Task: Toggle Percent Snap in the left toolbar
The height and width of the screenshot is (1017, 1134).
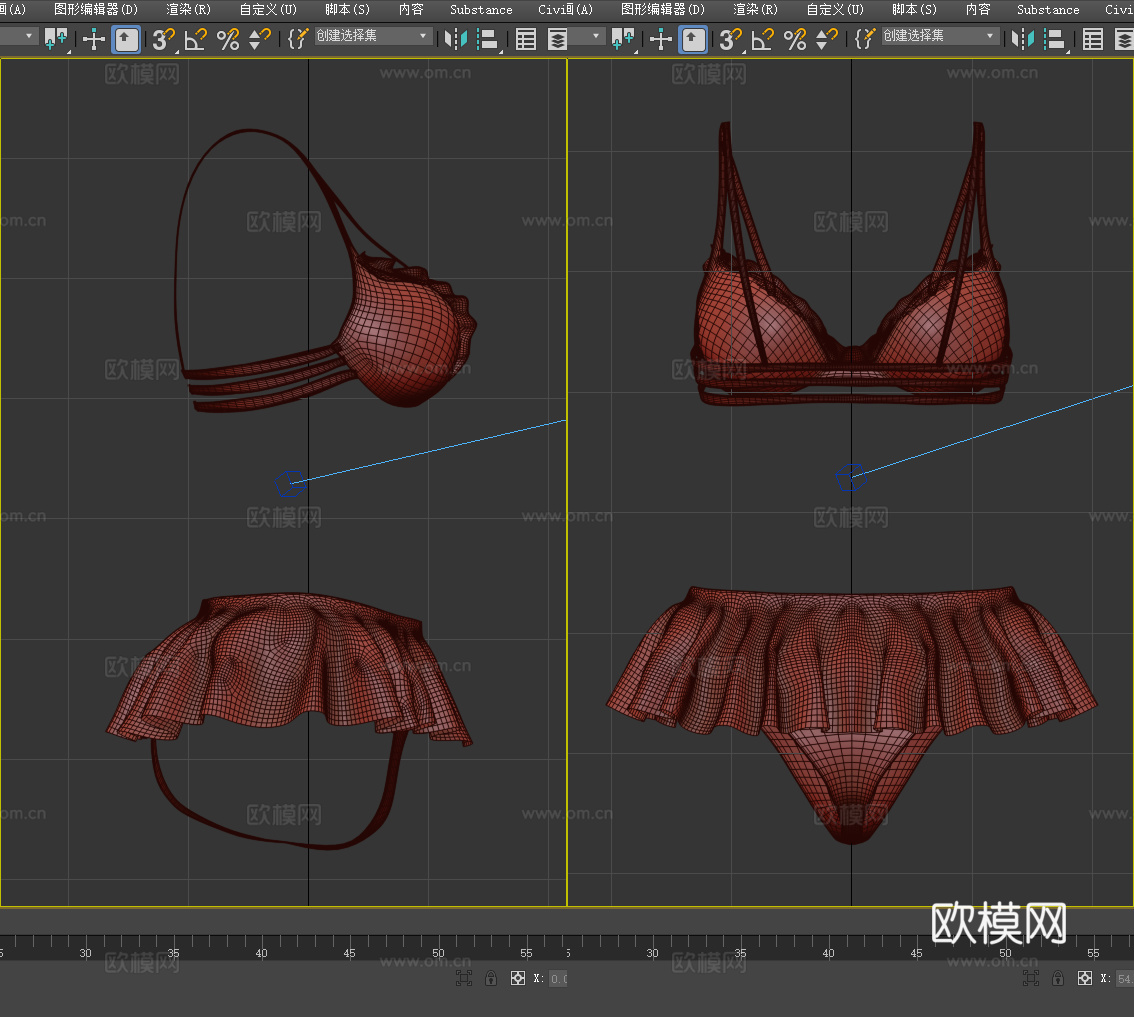Action: tap(228, 39)
